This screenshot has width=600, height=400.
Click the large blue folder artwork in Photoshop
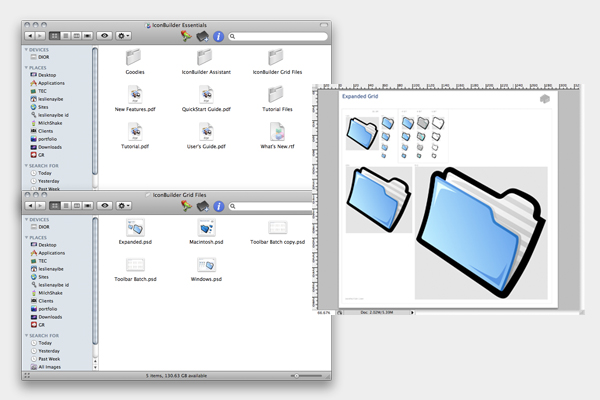481,233
